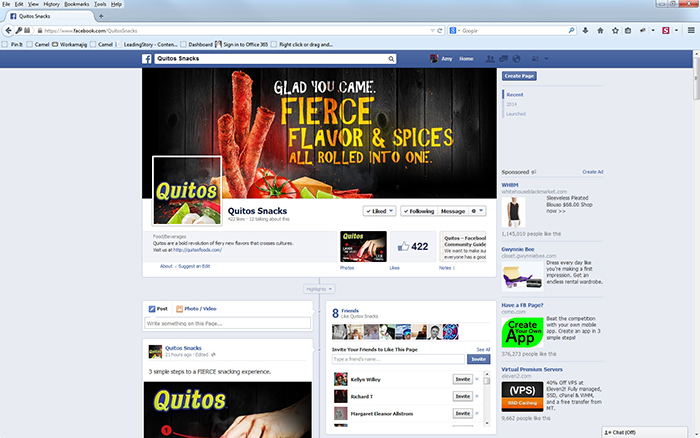Open the History menu
This screenshot has height=438, width=700.
tap(51, 4)
